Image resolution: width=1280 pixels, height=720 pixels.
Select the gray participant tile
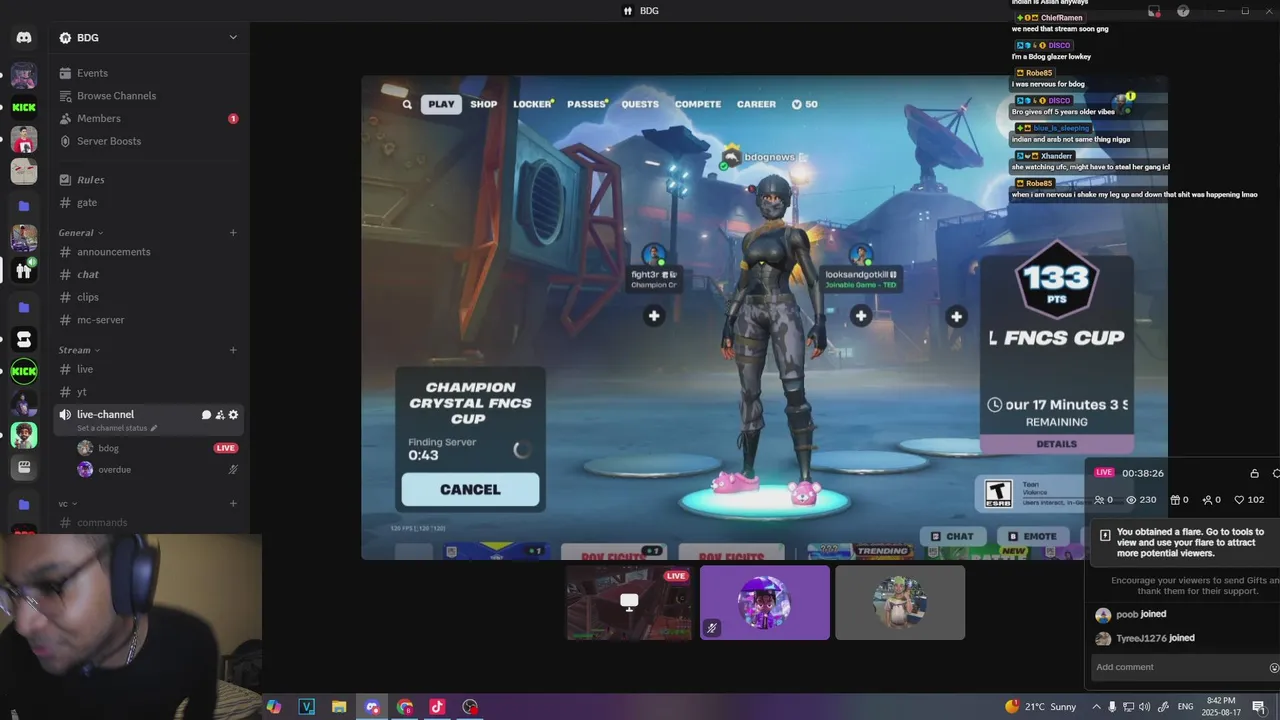click(900, 602)
